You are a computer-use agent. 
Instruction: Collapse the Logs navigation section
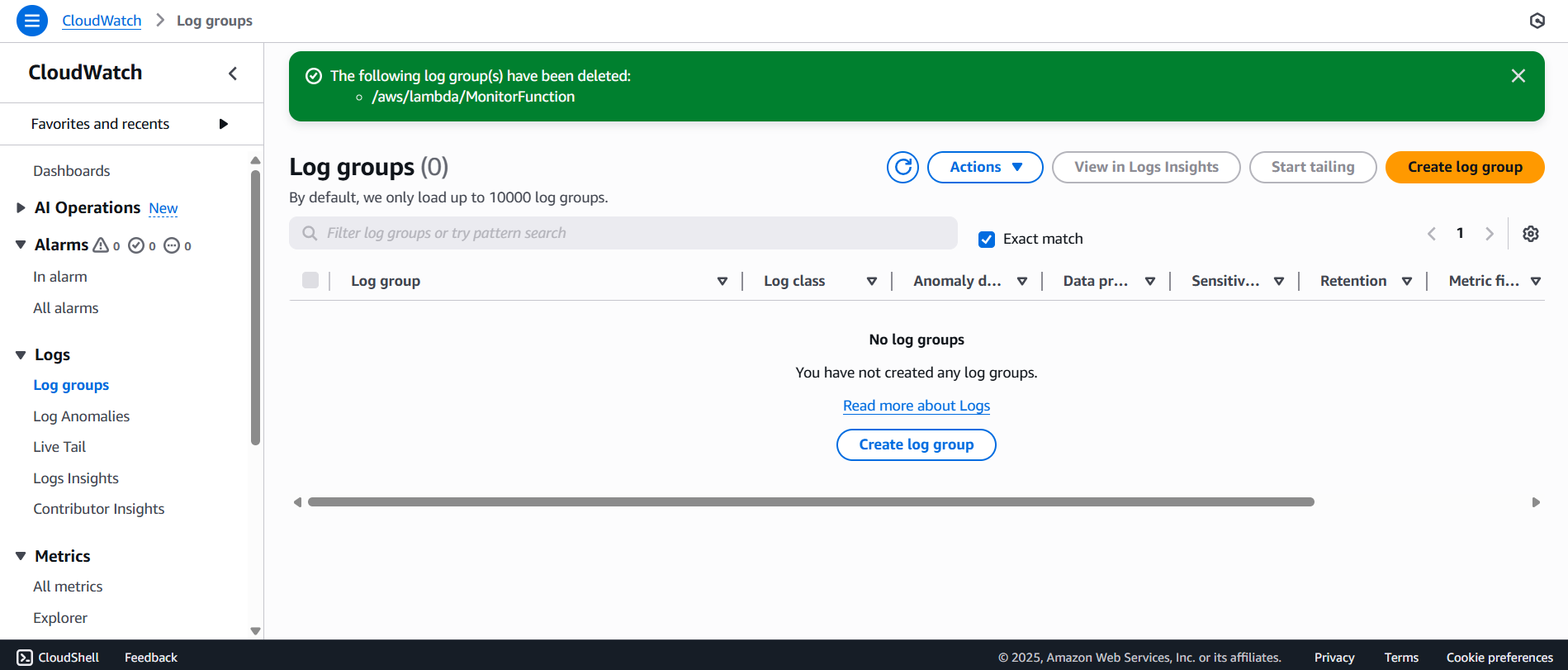click(21, 355)
